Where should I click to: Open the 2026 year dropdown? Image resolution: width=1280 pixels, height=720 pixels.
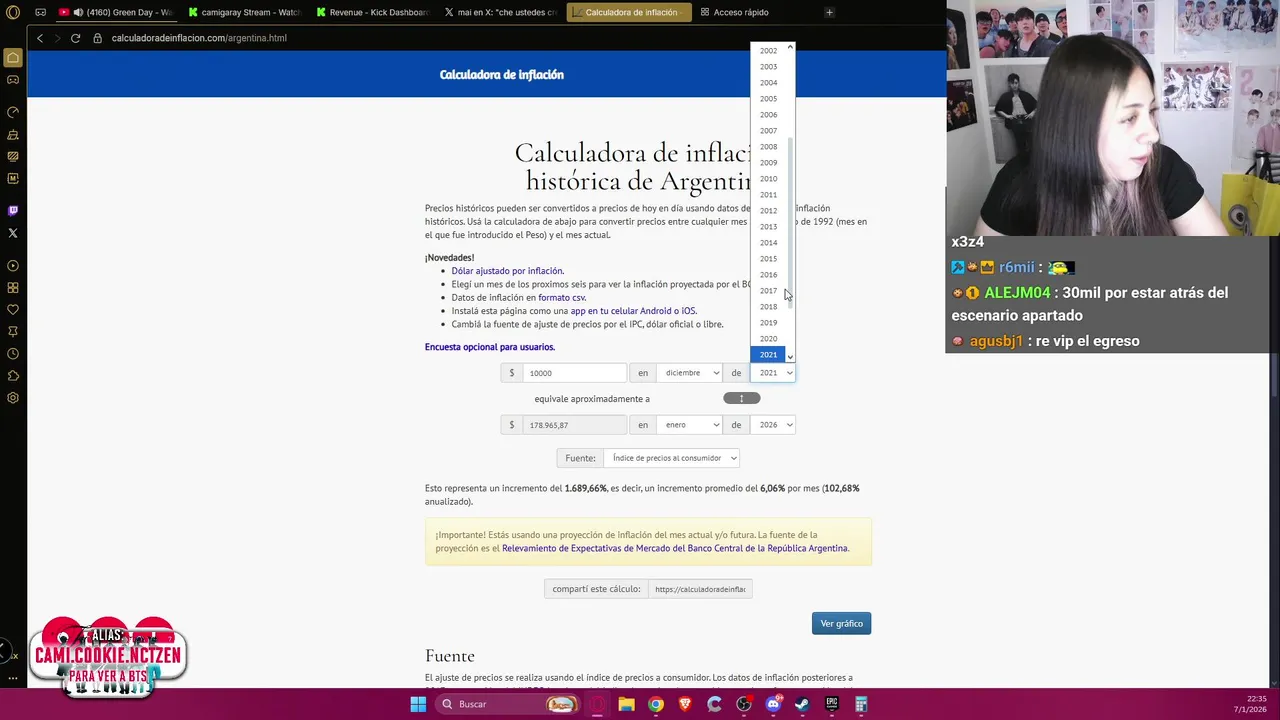click(x=773, y=425)
